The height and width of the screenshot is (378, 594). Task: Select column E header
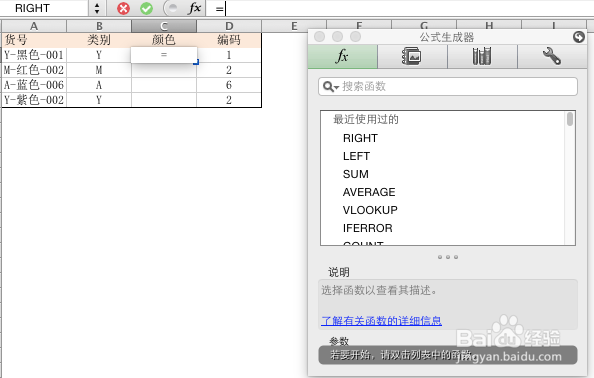(x=294, y=26)
